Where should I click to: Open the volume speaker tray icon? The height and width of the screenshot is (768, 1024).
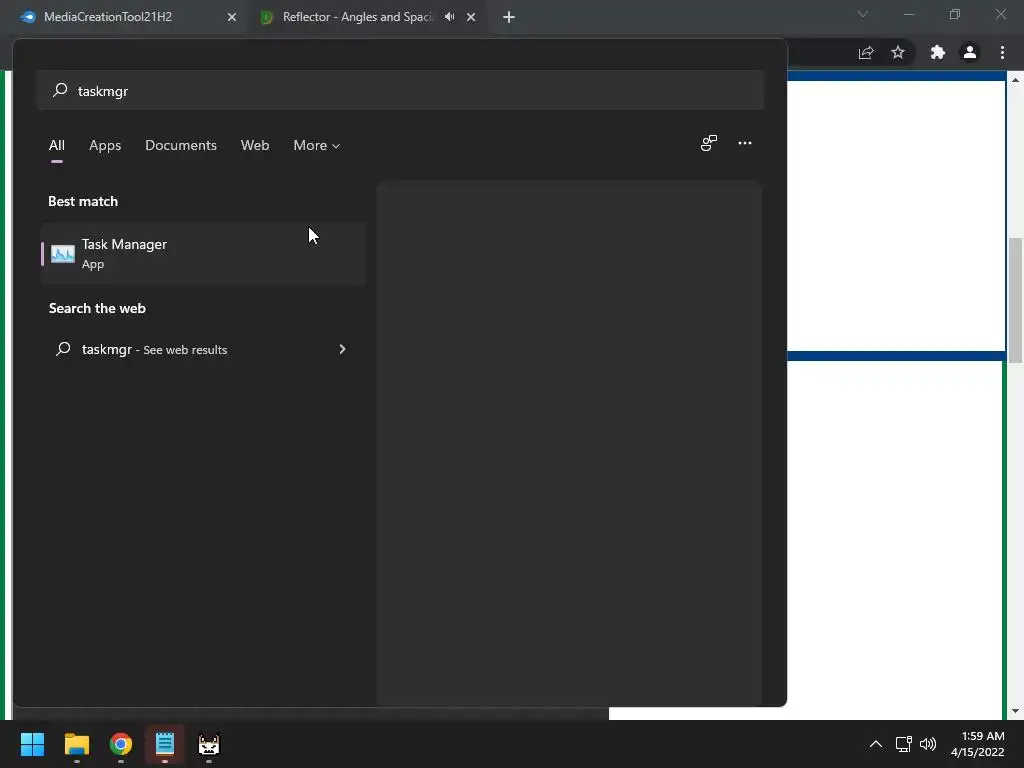[x=928, y=744]
